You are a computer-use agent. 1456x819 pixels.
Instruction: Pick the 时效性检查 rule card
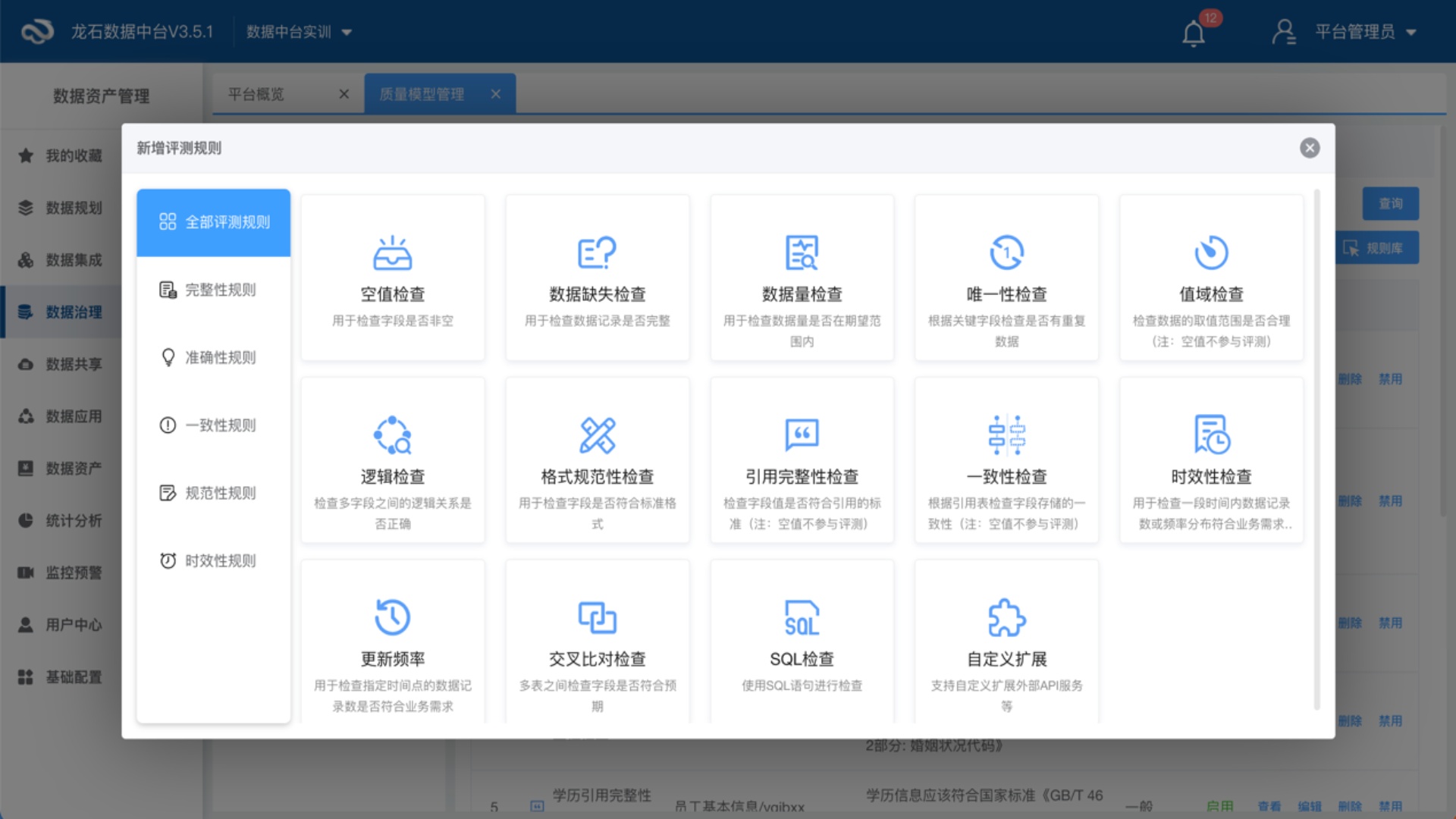1211,460
